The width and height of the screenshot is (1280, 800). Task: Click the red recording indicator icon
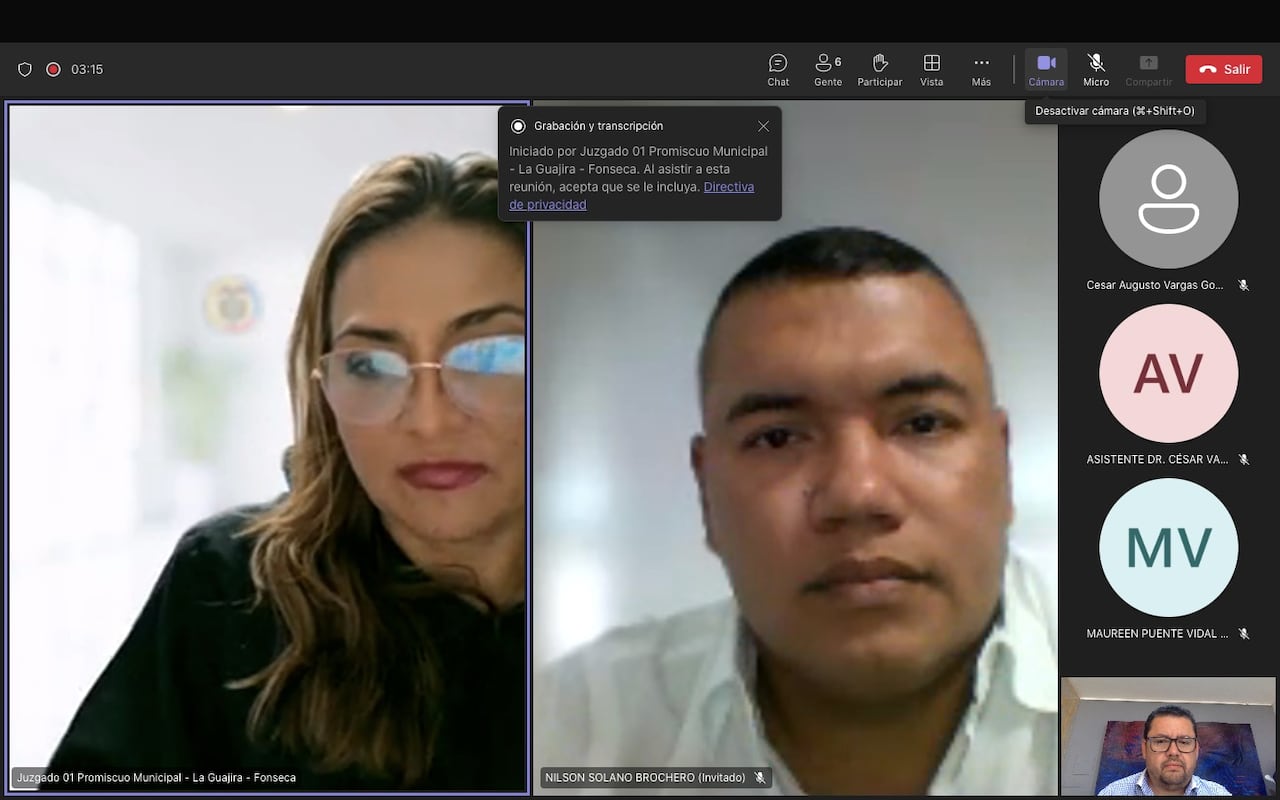point(53,69)
